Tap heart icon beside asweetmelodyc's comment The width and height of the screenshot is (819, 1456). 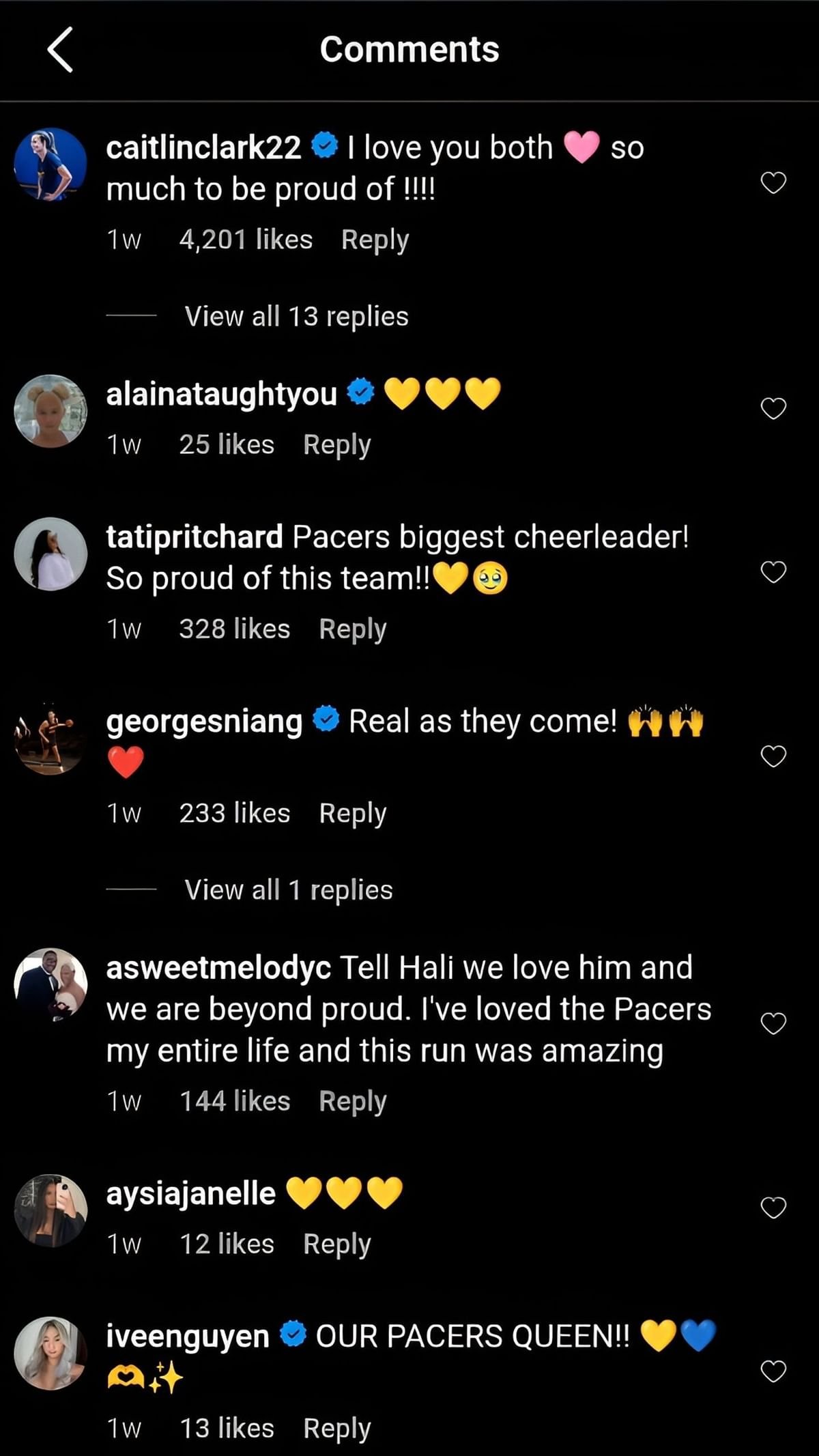pyautogui.click(x=773, y=1023)
